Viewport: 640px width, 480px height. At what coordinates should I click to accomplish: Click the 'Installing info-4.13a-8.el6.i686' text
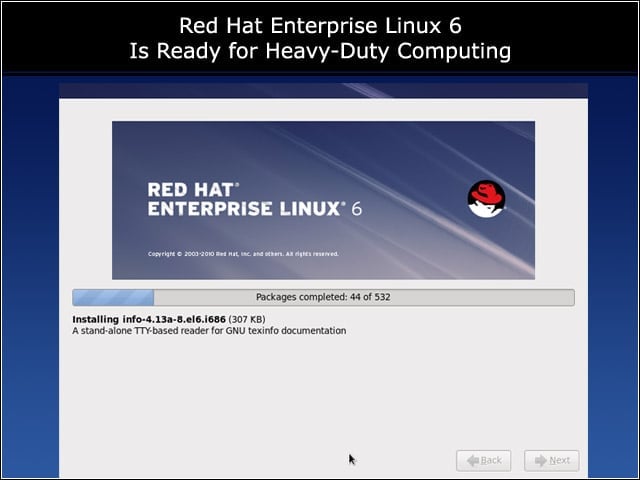tap(149, 319)
